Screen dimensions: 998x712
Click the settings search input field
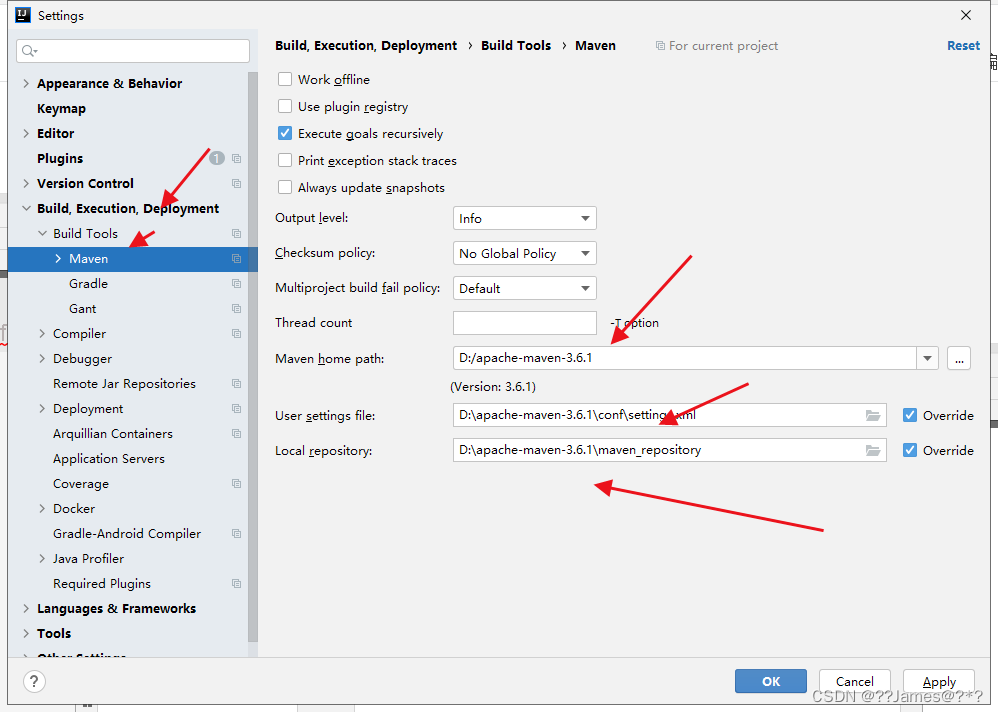133,51
